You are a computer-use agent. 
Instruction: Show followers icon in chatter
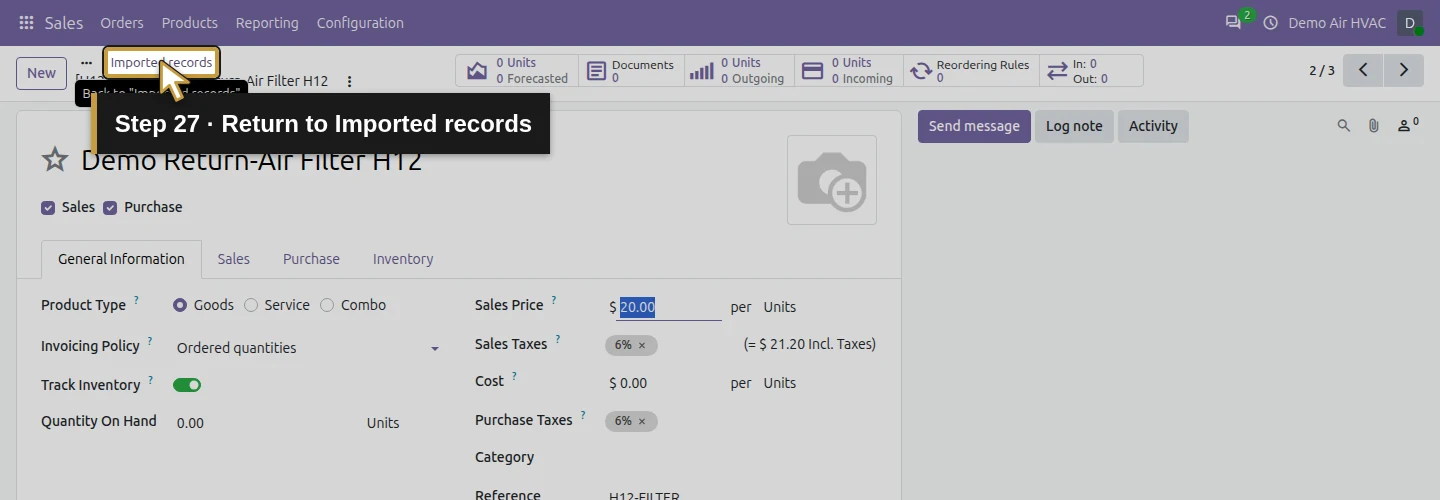coord(1408,126)
